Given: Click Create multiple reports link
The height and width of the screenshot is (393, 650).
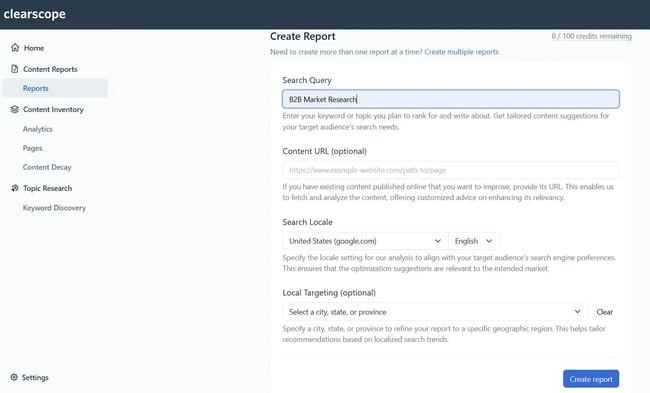Looking at the screenshot, I should 461,52.
